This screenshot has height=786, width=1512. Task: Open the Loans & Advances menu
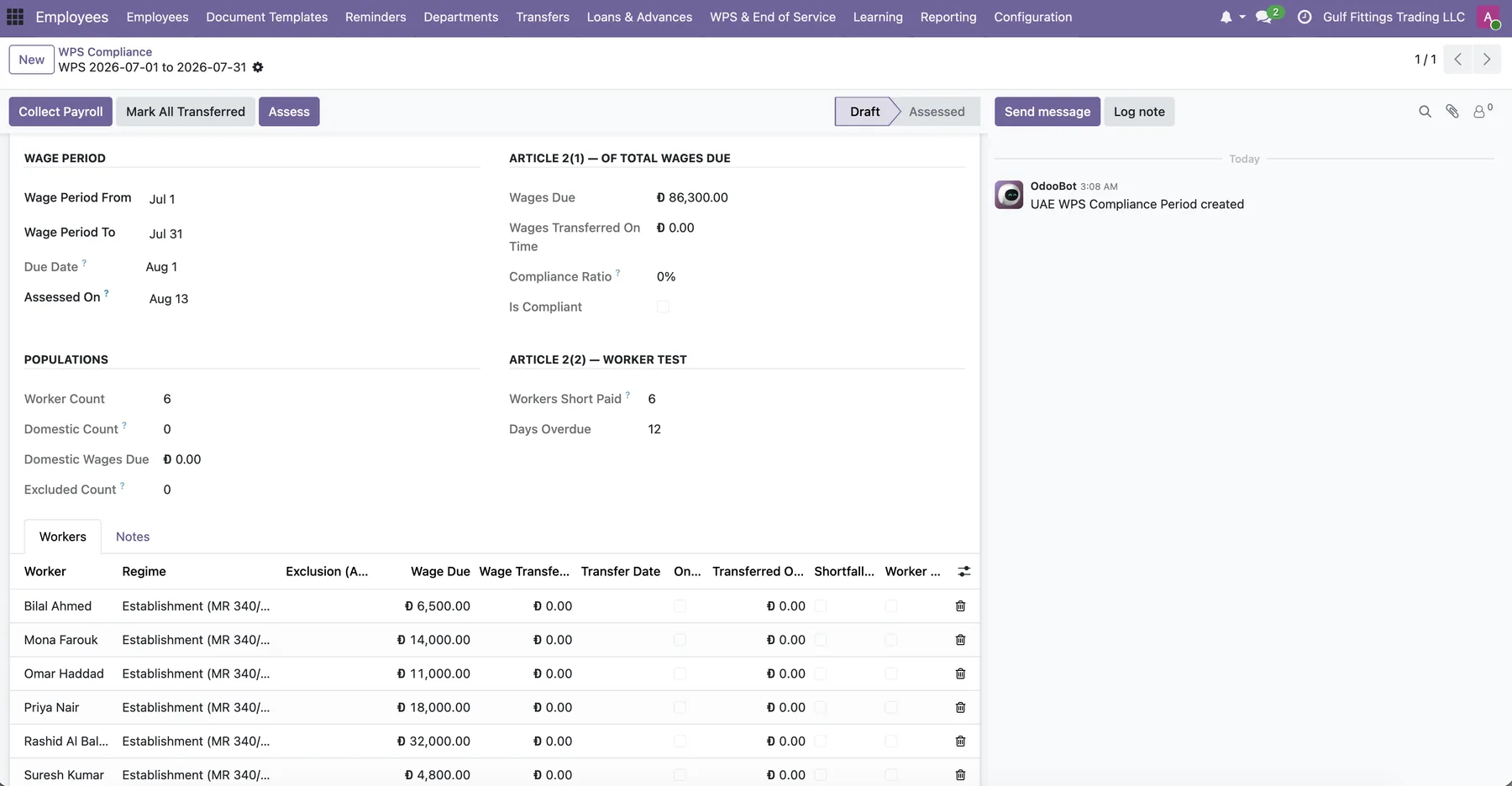point(639,17)
